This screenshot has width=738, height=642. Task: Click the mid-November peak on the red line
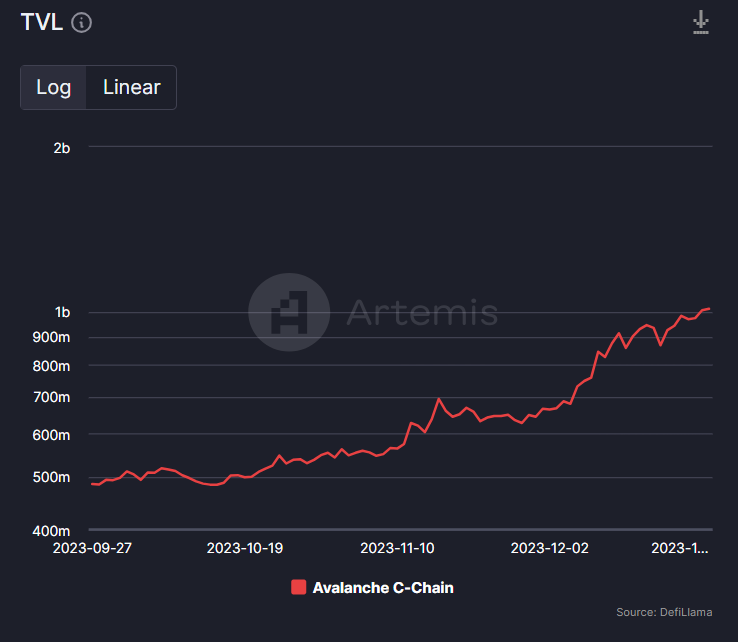[439, 399]
